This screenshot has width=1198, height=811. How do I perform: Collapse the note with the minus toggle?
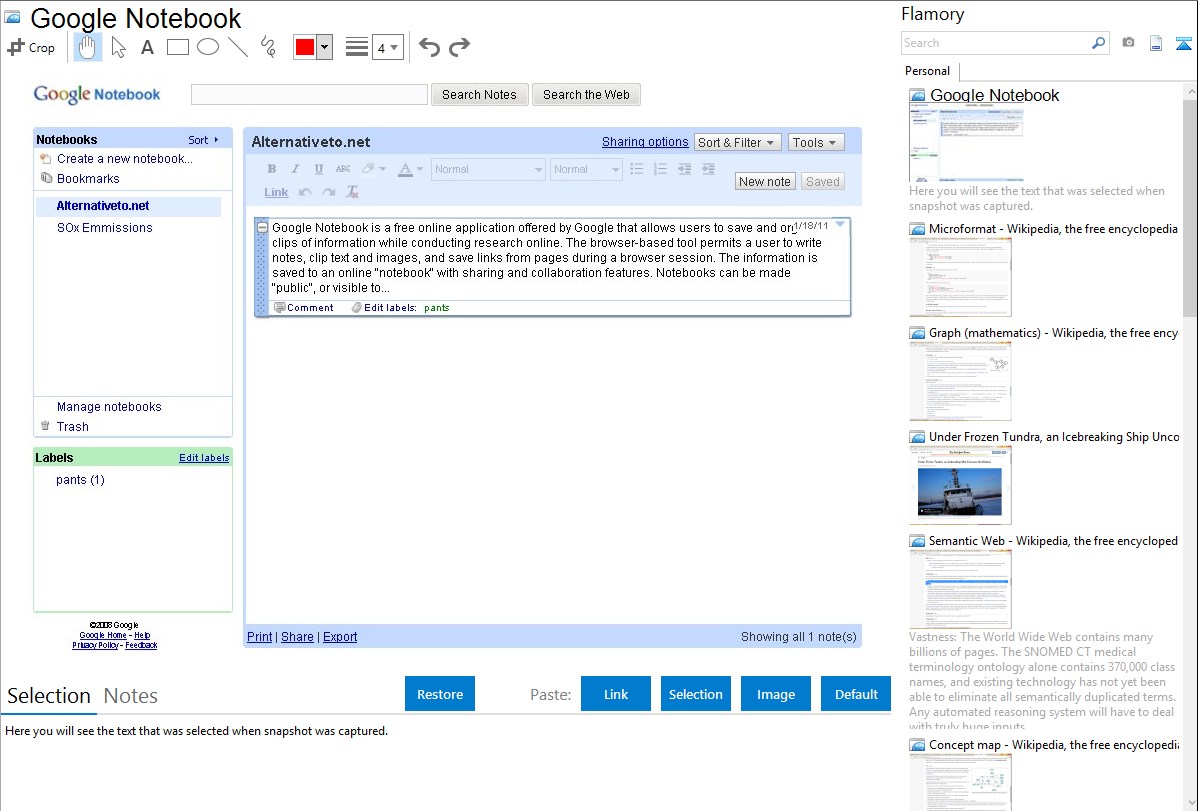tap(262, 228)
